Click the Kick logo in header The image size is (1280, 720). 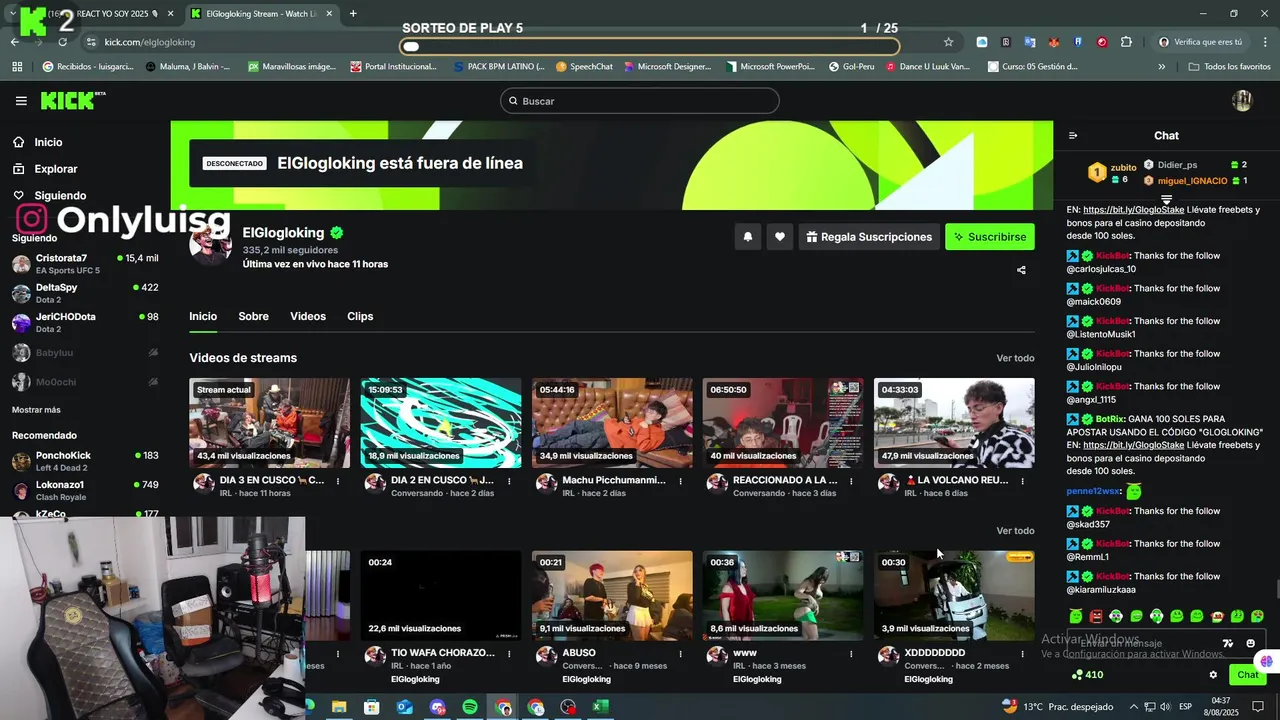coord(72,100)
